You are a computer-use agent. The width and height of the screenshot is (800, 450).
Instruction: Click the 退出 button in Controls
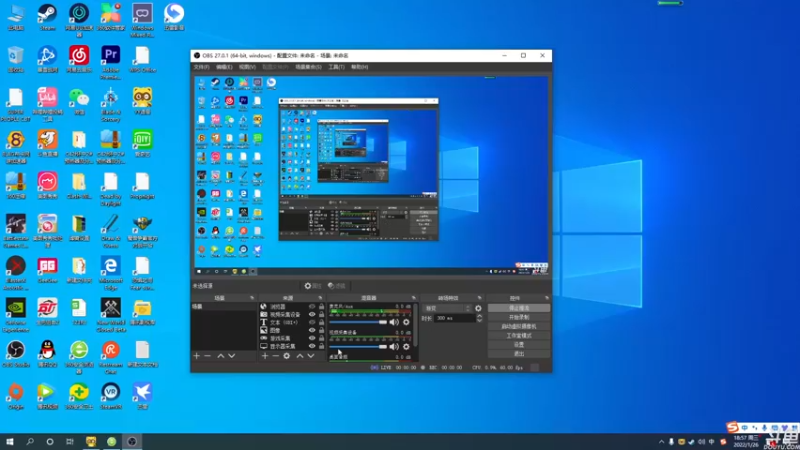[x=519, y=354]
